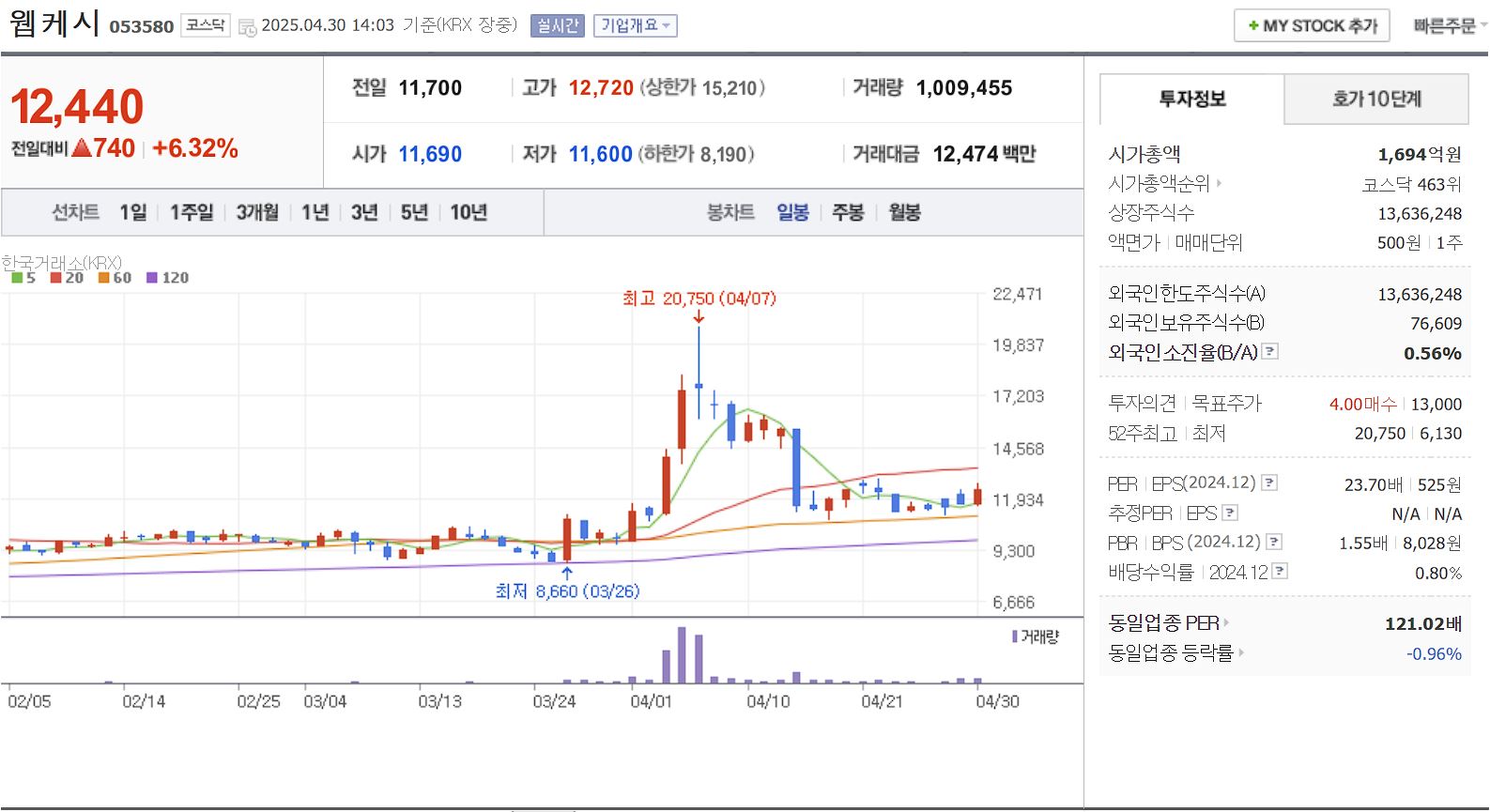Screen dimensions: 1490x812
Task: Click the +6.32% change rate
Action: coord(195,148)
